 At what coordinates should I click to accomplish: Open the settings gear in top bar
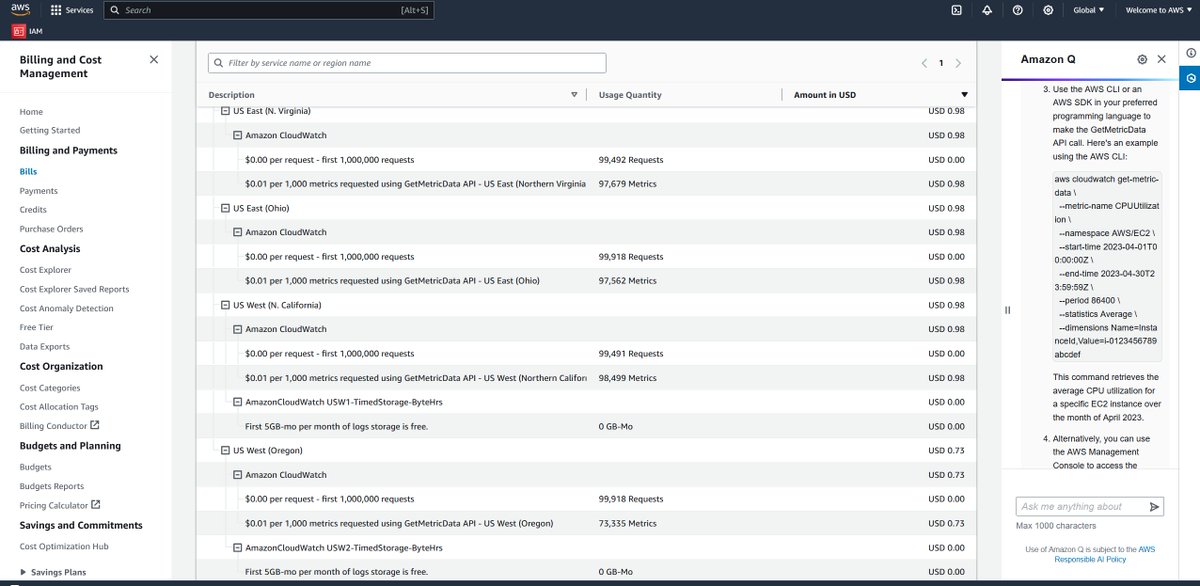pos(1048,10)
